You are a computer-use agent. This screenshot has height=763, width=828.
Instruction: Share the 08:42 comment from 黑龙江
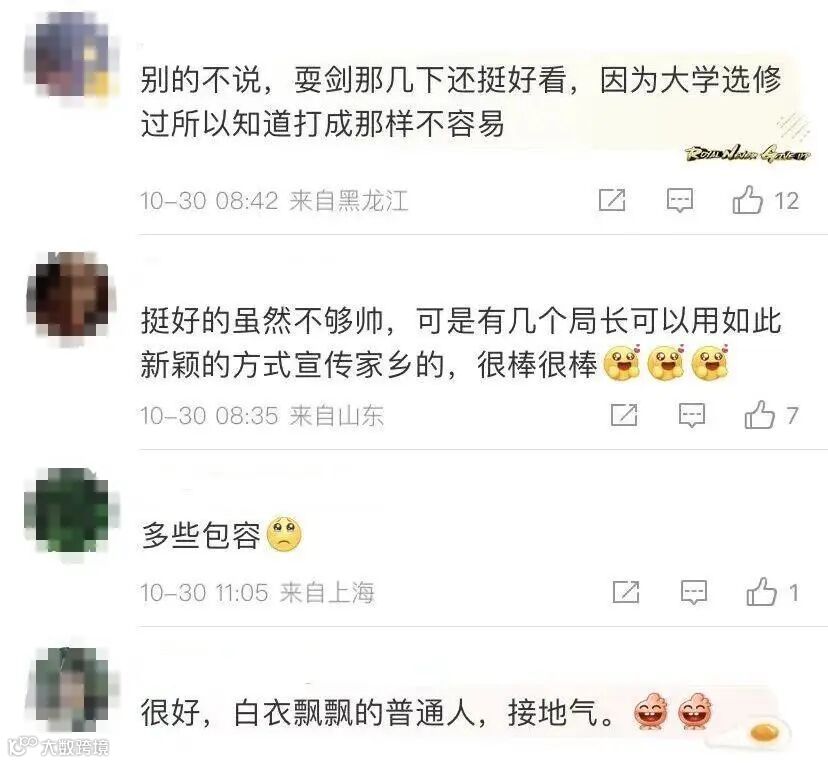[x=612, y=200]
